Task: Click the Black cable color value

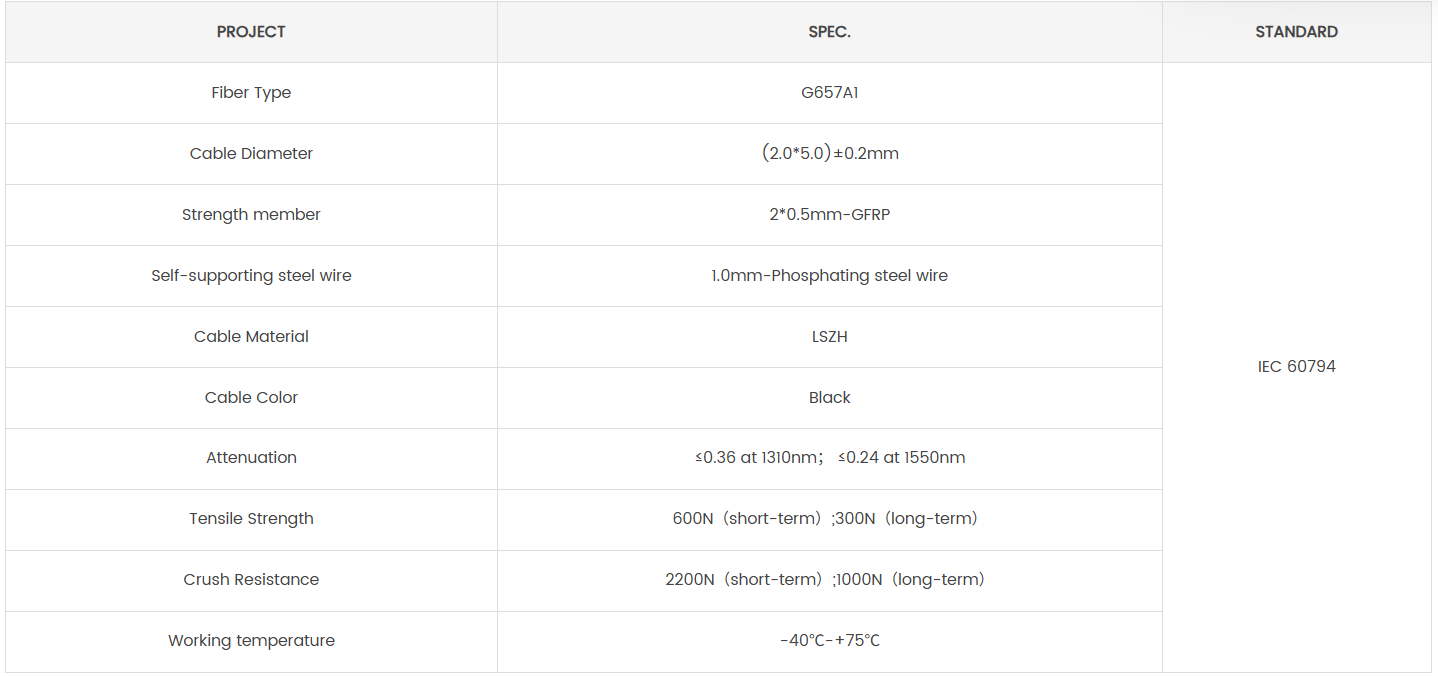Action: pyautogui.click(x=829, y=398)
